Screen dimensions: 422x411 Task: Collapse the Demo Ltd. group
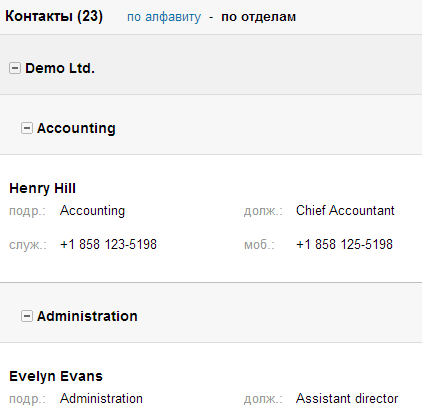pos(15,68)
